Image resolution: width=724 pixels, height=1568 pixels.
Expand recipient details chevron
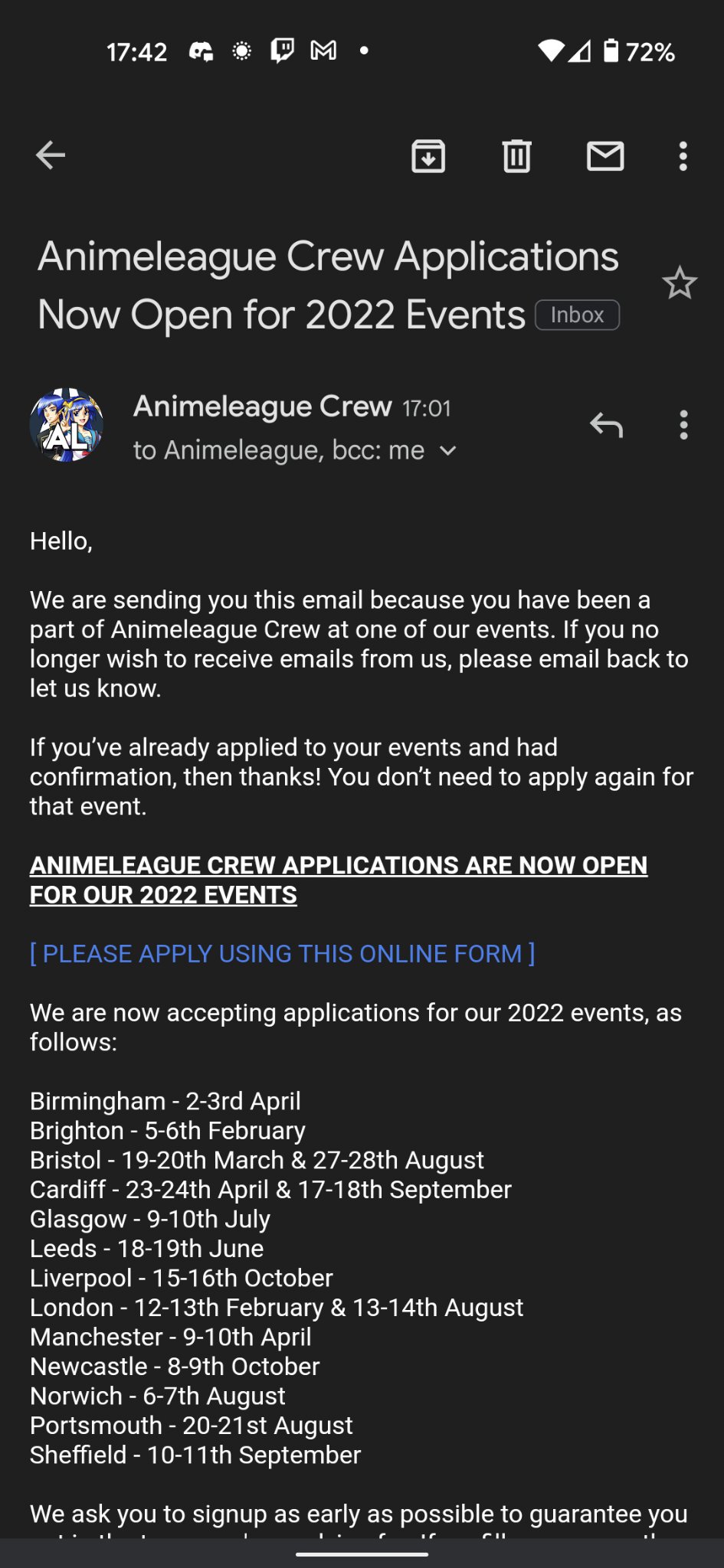pyautogui.click(x=448, y=451)
